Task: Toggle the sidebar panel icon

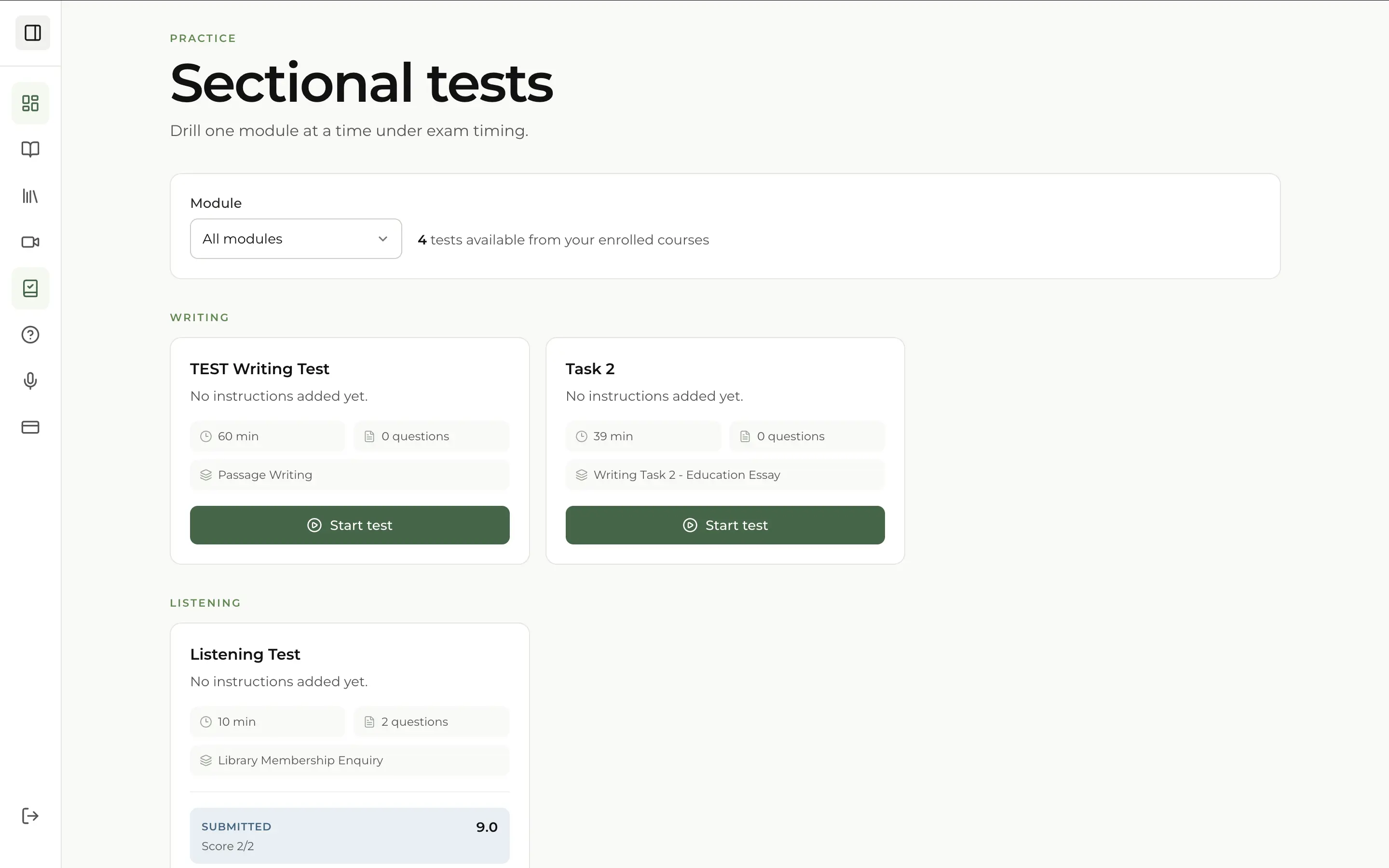Action: 33,33
